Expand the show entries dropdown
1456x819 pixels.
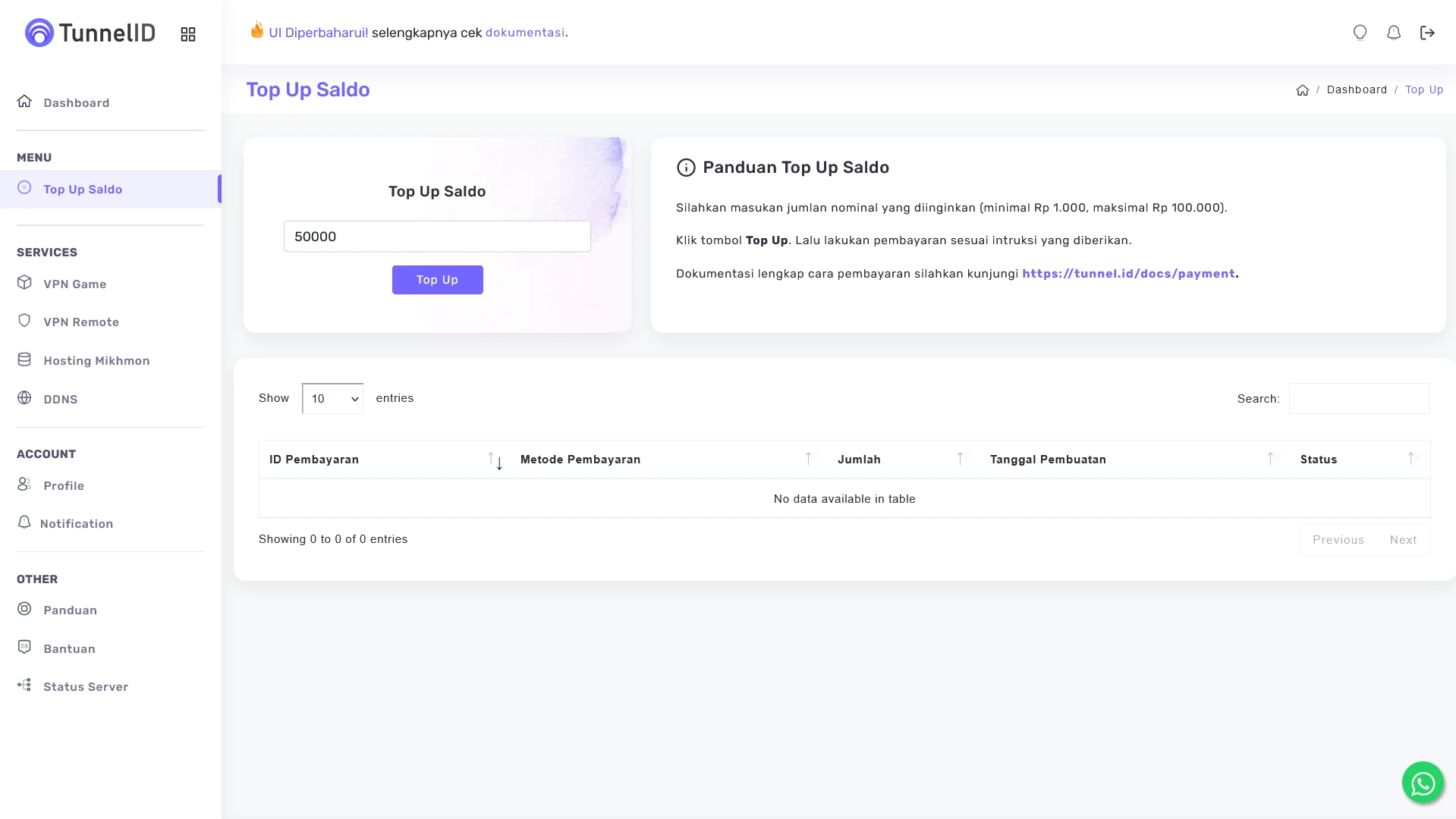[x=333, y=399]
